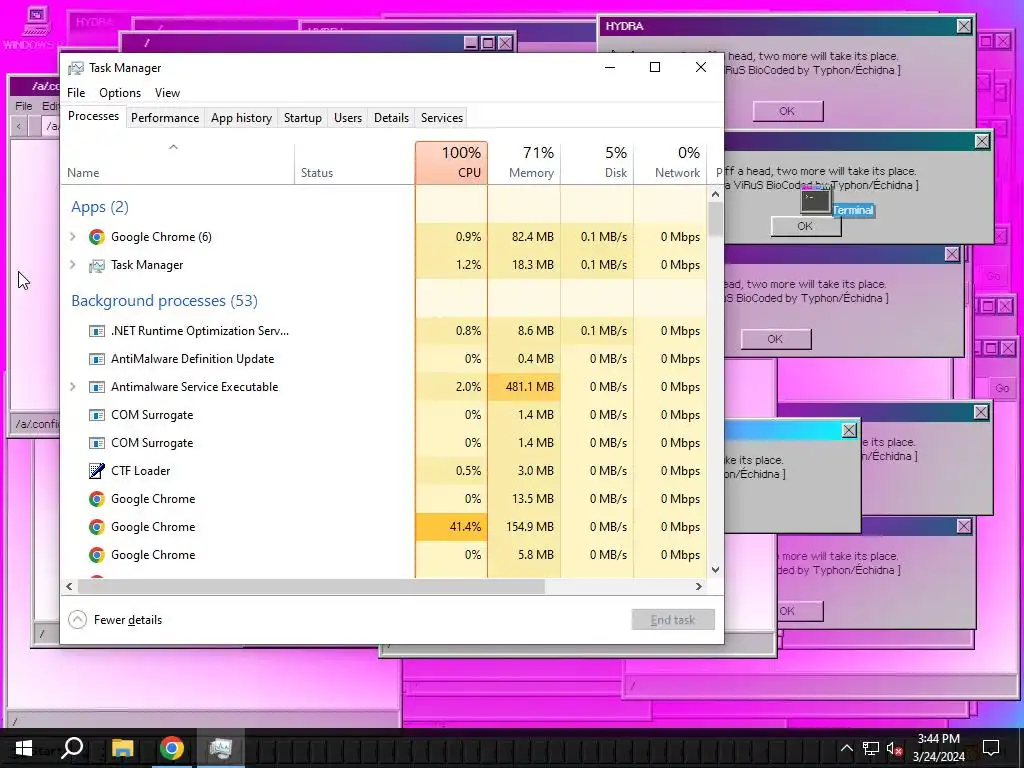Switch to the App history tab
The width and height of the screenshot is (1024, 768).
[x=241, y=118]
